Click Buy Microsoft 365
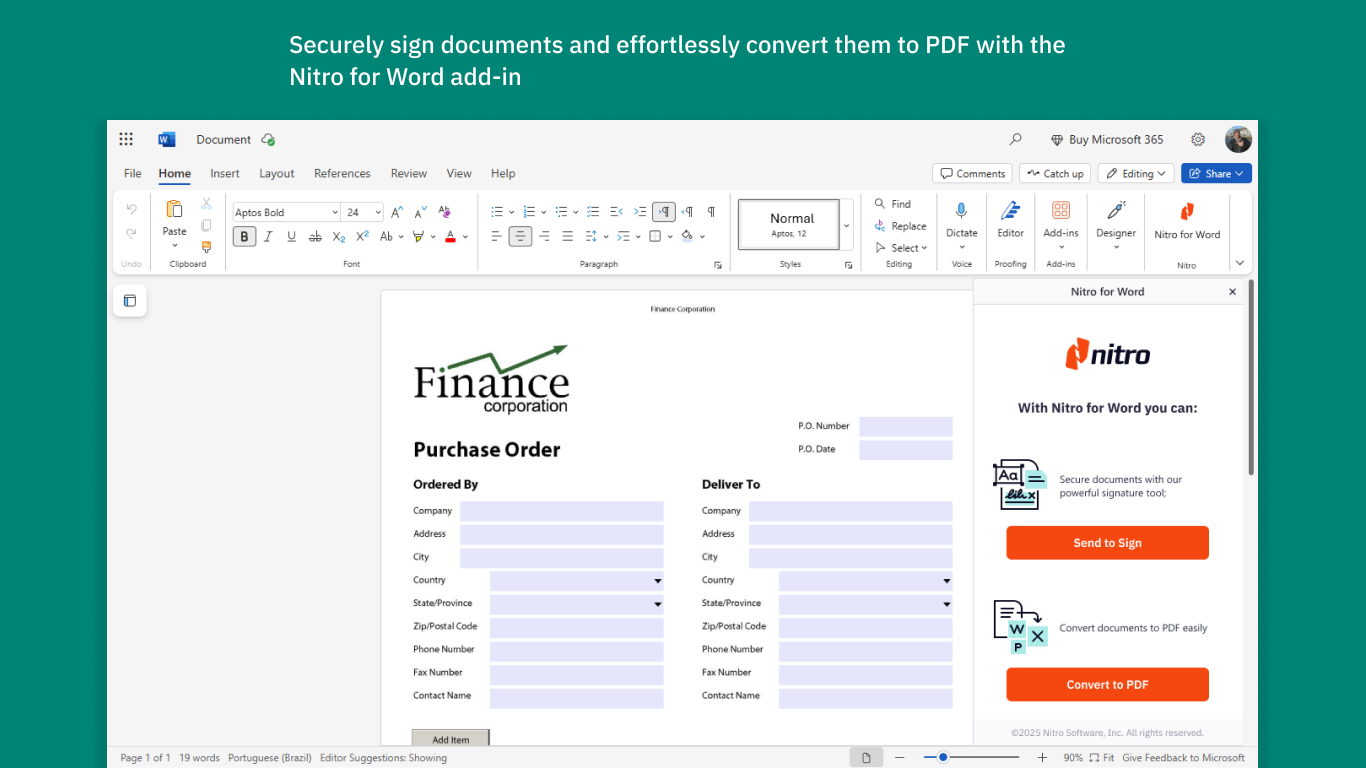 [x=1107, y=140]
